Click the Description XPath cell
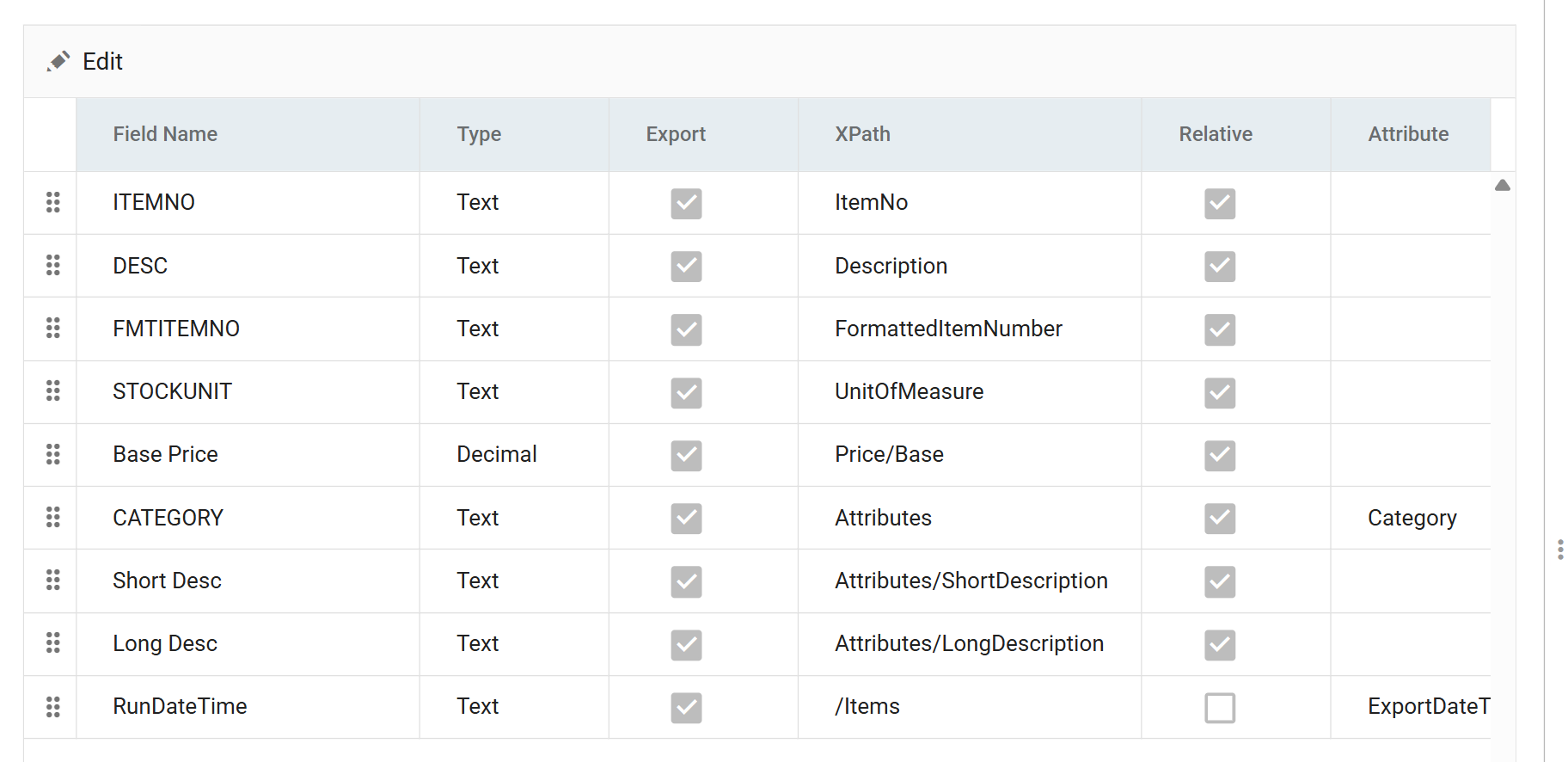1568x762 pixels. pyautogui.click(x=970, y=266)
